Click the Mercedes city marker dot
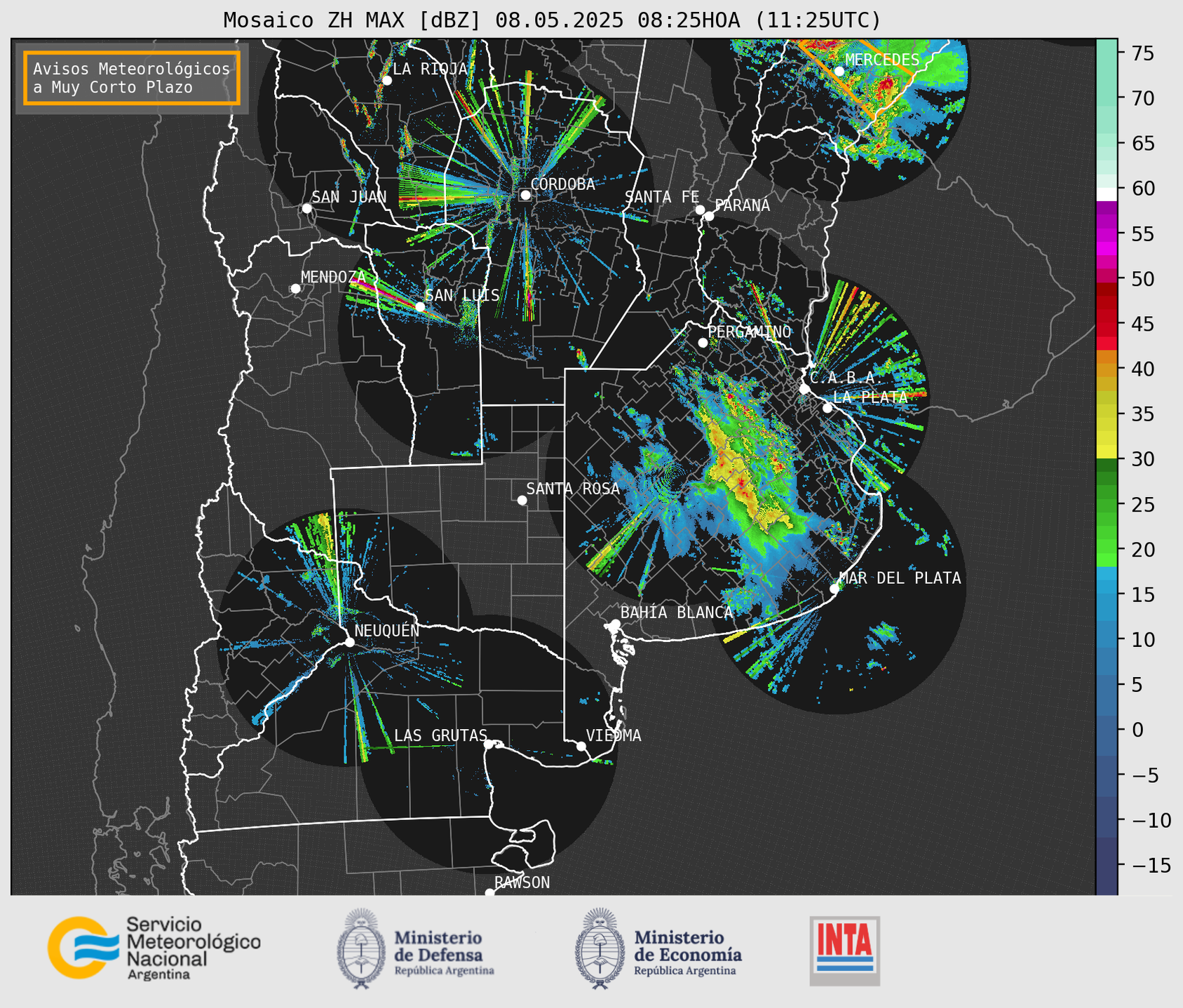1183x1008 pixels. [x=839, y=71]
